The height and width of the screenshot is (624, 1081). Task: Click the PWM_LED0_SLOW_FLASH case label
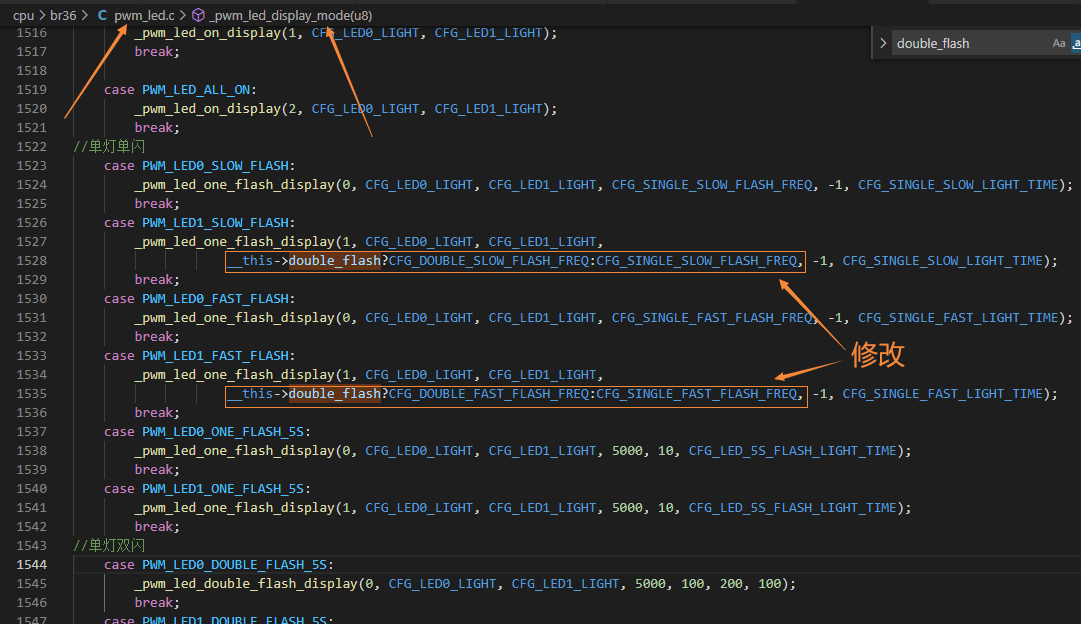point(215,166)
